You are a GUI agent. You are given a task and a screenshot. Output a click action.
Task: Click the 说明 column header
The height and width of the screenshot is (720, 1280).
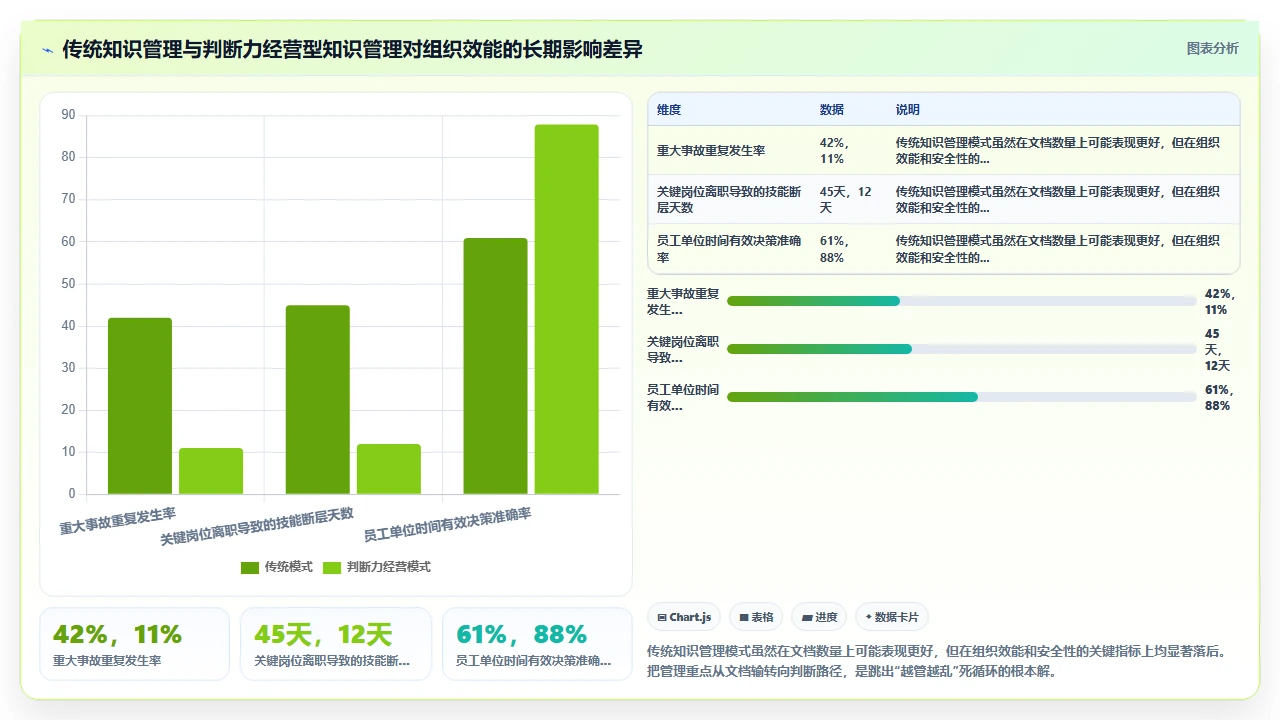click(x=908, y=110)
